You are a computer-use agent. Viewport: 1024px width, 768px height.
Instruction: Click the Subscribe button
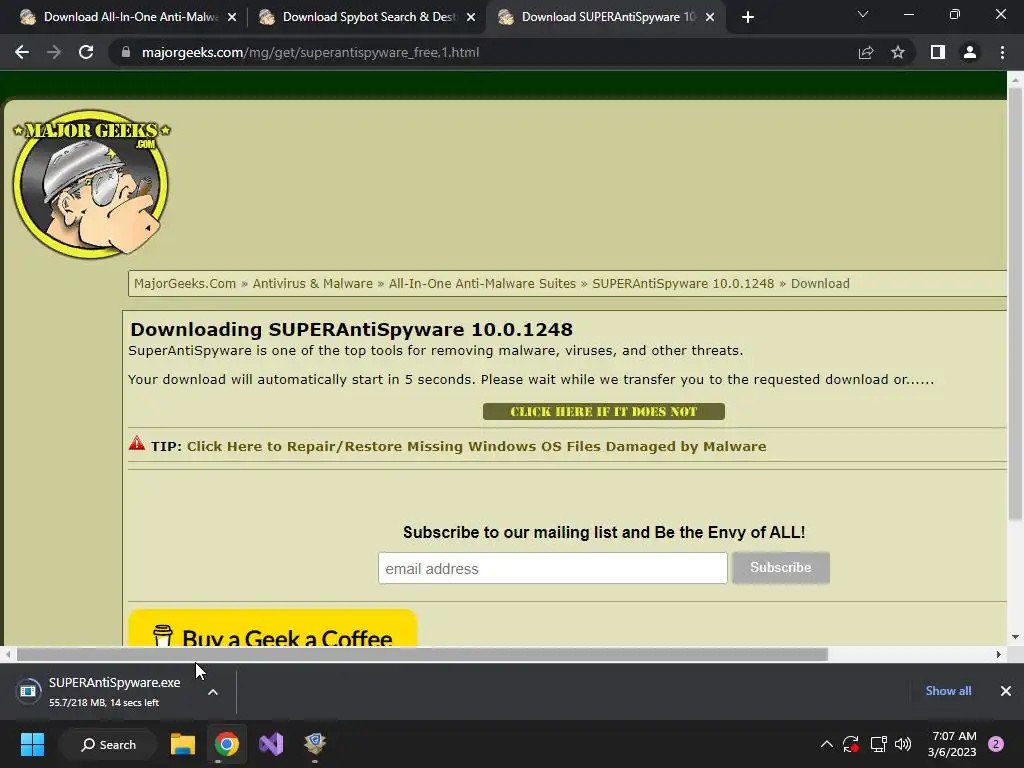(x=780, y=568)
